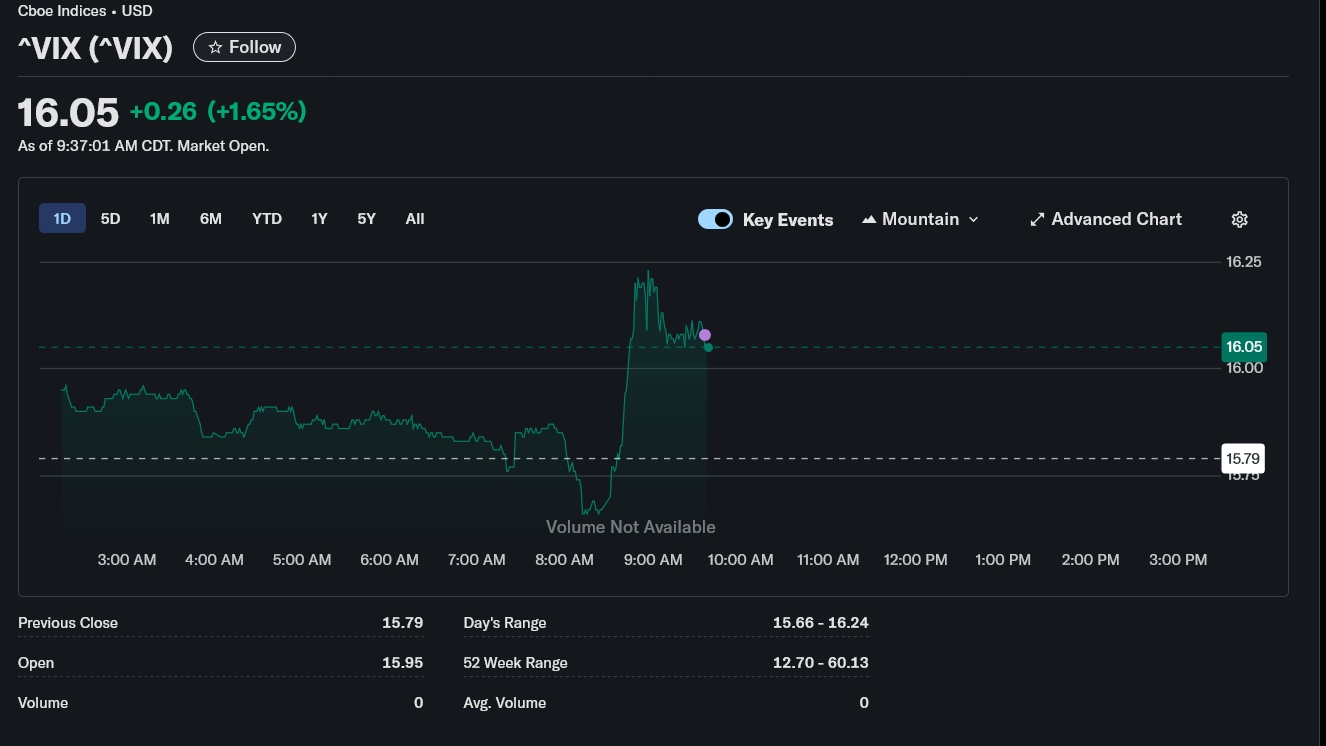Click the large 16.05 price heading

point(69,112)
